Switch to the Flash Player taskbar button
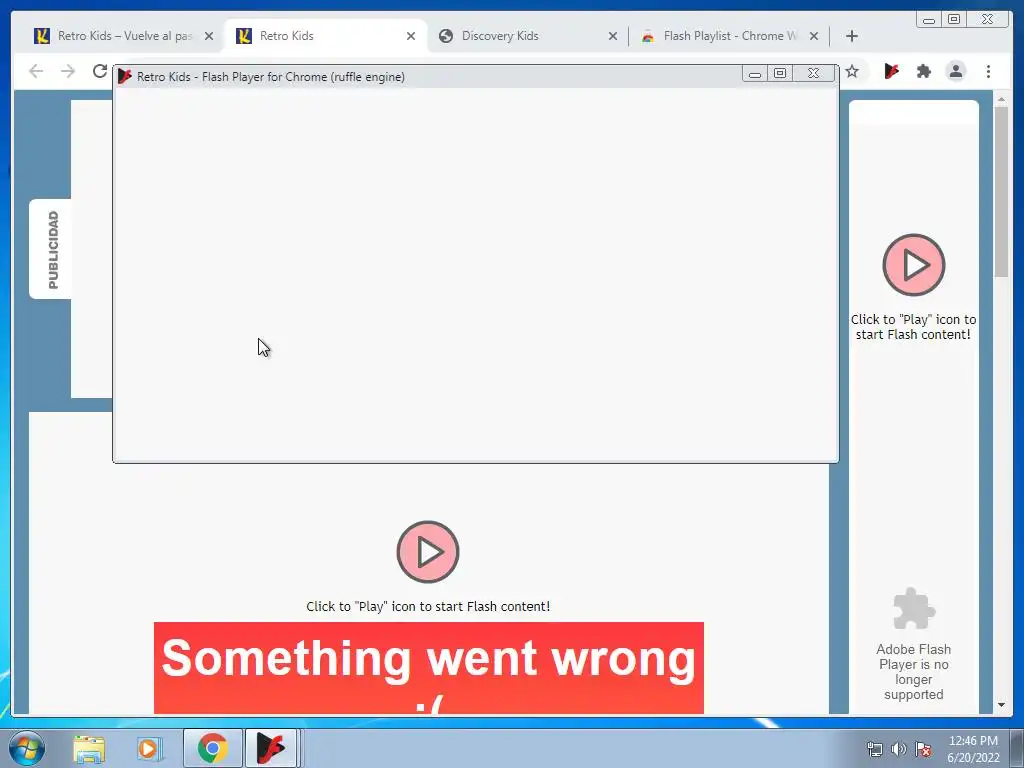 click(x=271, y=748)
